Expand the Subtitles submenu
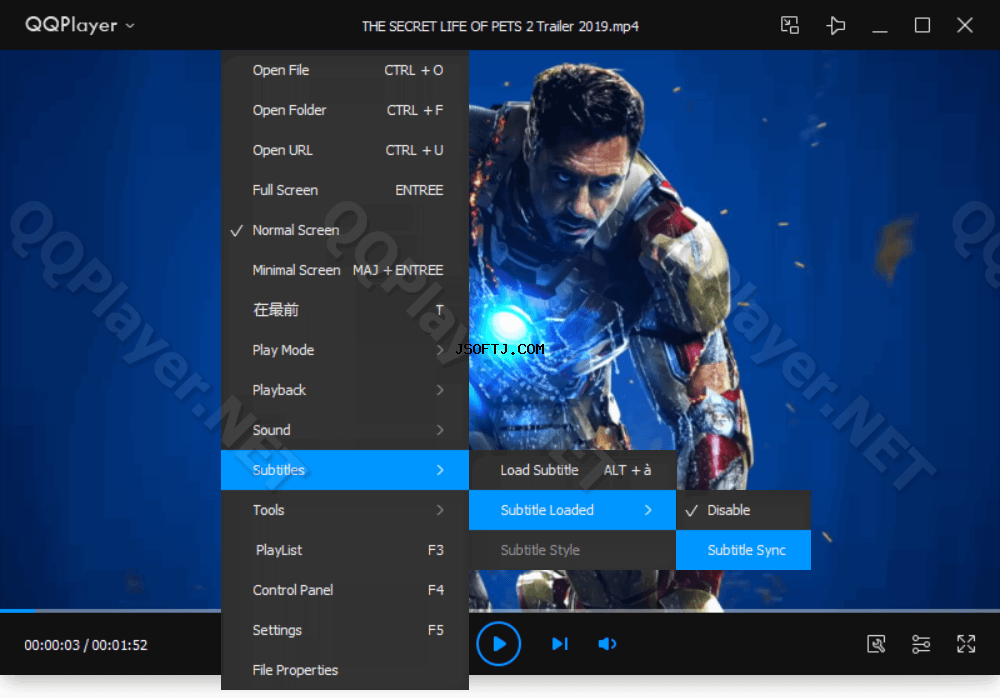 (x=345, y=470)
